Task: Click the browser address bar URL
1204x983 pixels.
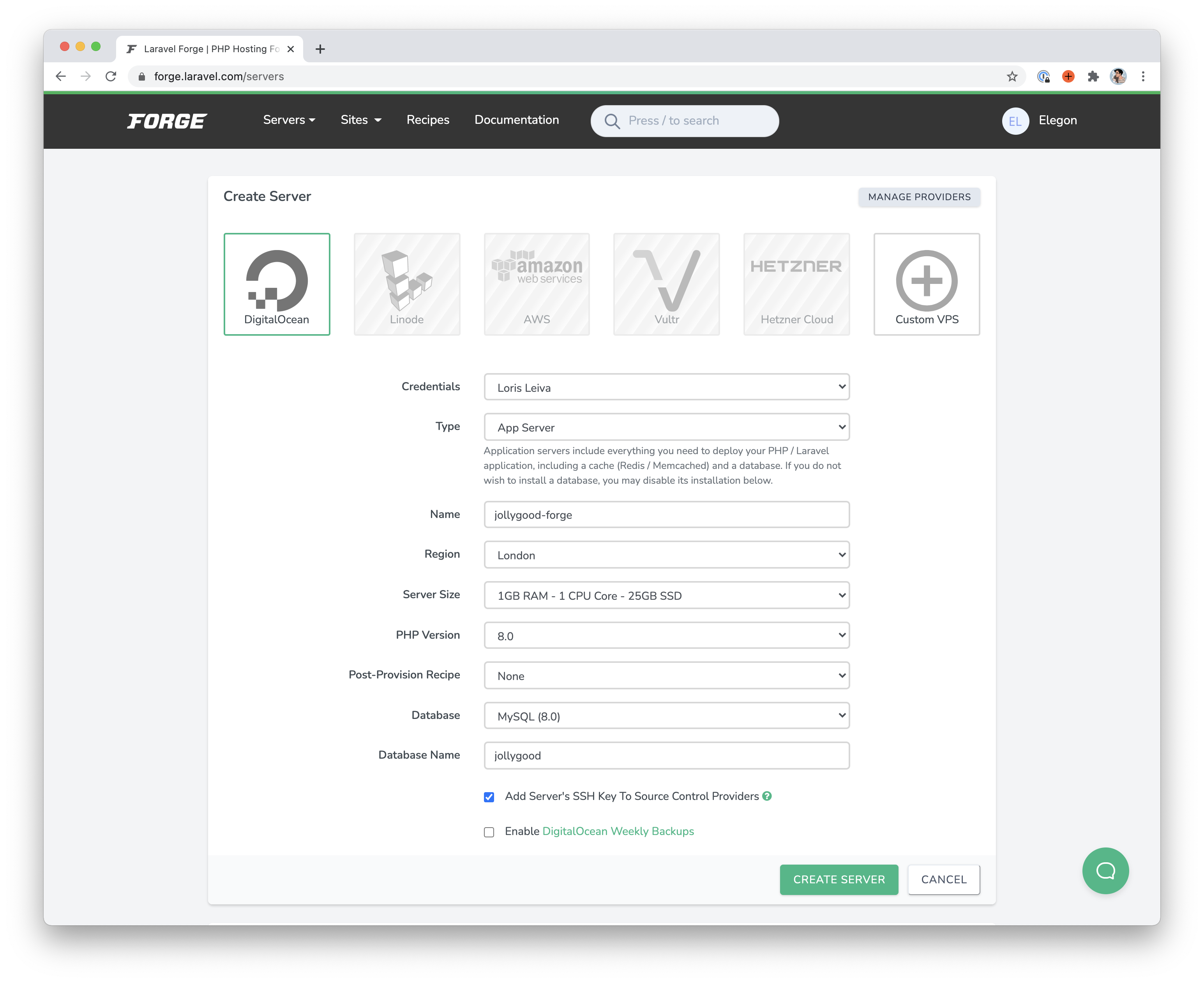Action: pyautogui.click(x=219, y=76)
